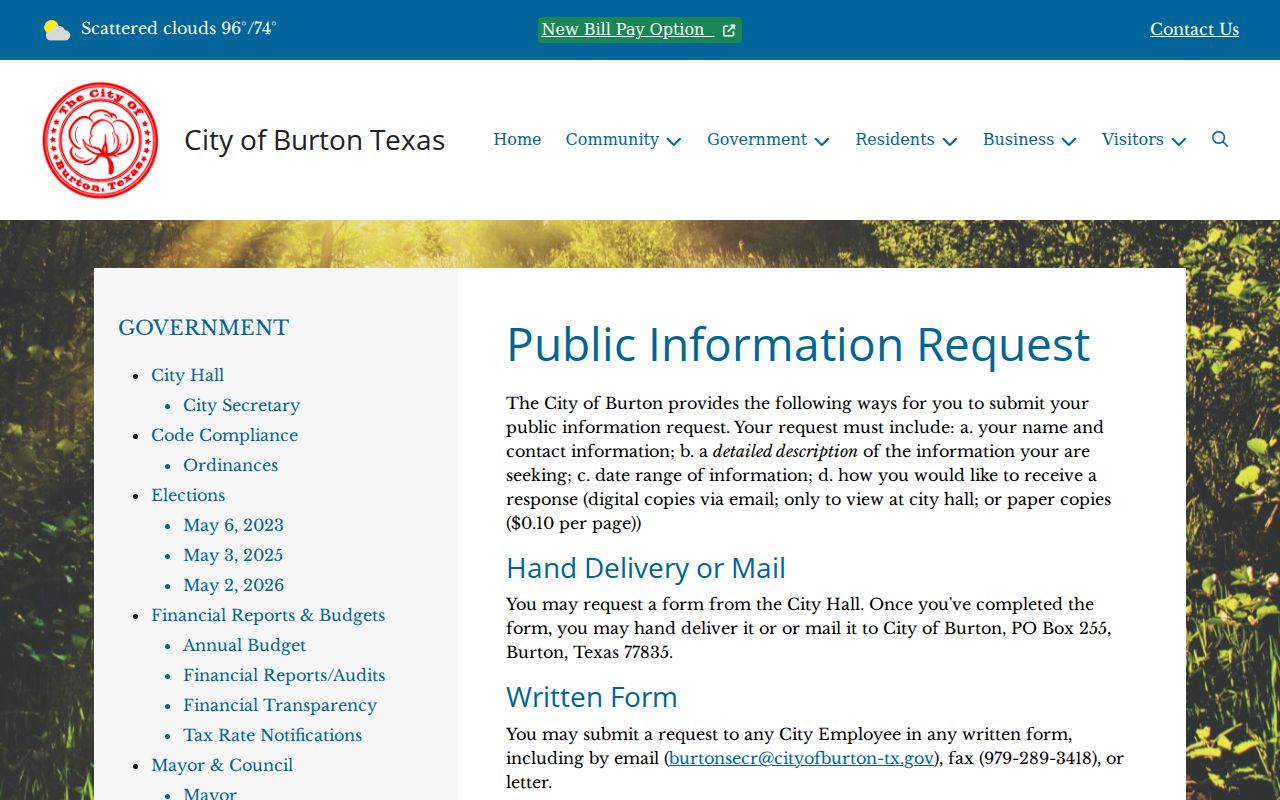The height and width of the screenshot is (800, 1280).
Task: Open the May 3, 2025 election link
Action: click(233, 555)
